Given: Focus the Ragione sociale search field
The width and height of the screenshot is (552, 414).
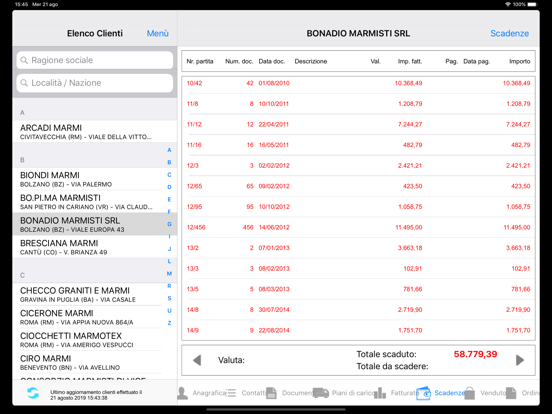Looking at the screenshot, I should 95,60.
